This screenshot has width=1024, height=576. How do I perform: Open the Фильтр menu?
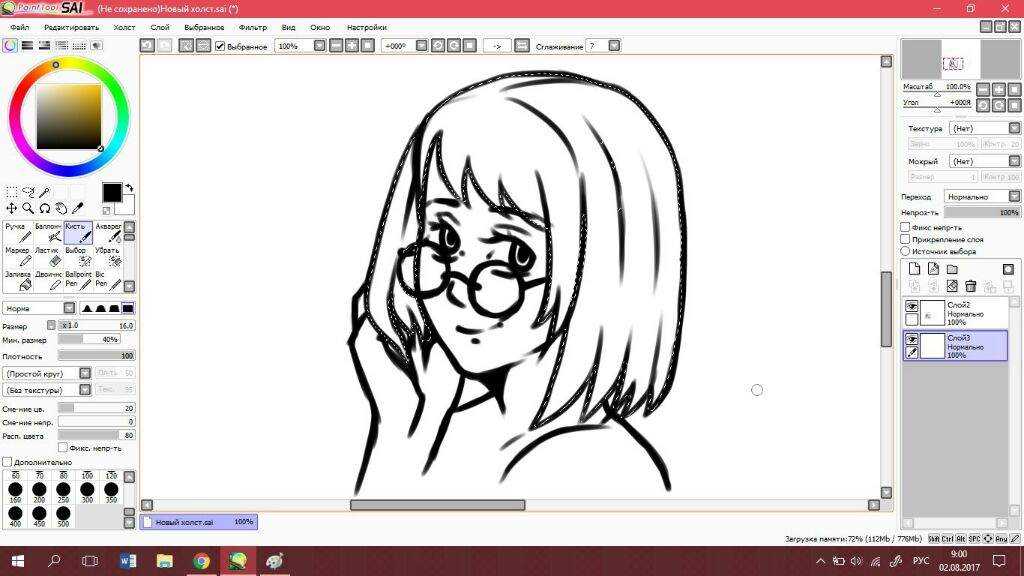click(253, 27)
